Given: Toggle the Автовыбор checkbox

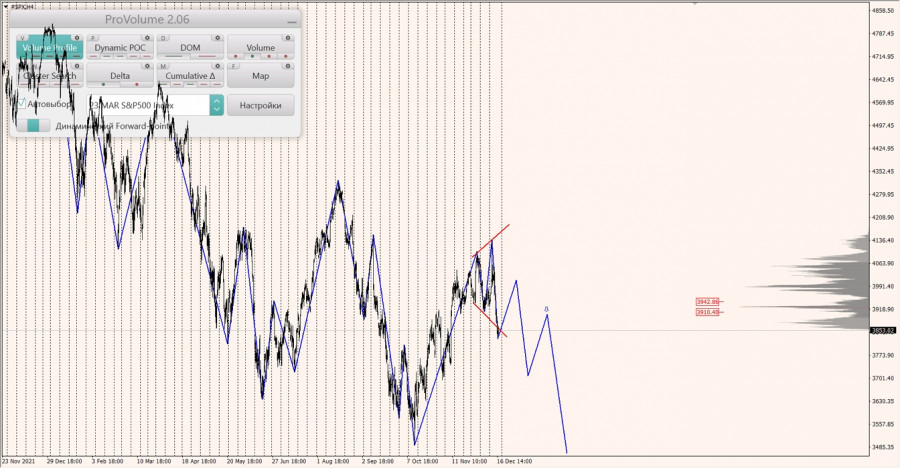Looking at the screenshot, I should (x=22, y=104).
